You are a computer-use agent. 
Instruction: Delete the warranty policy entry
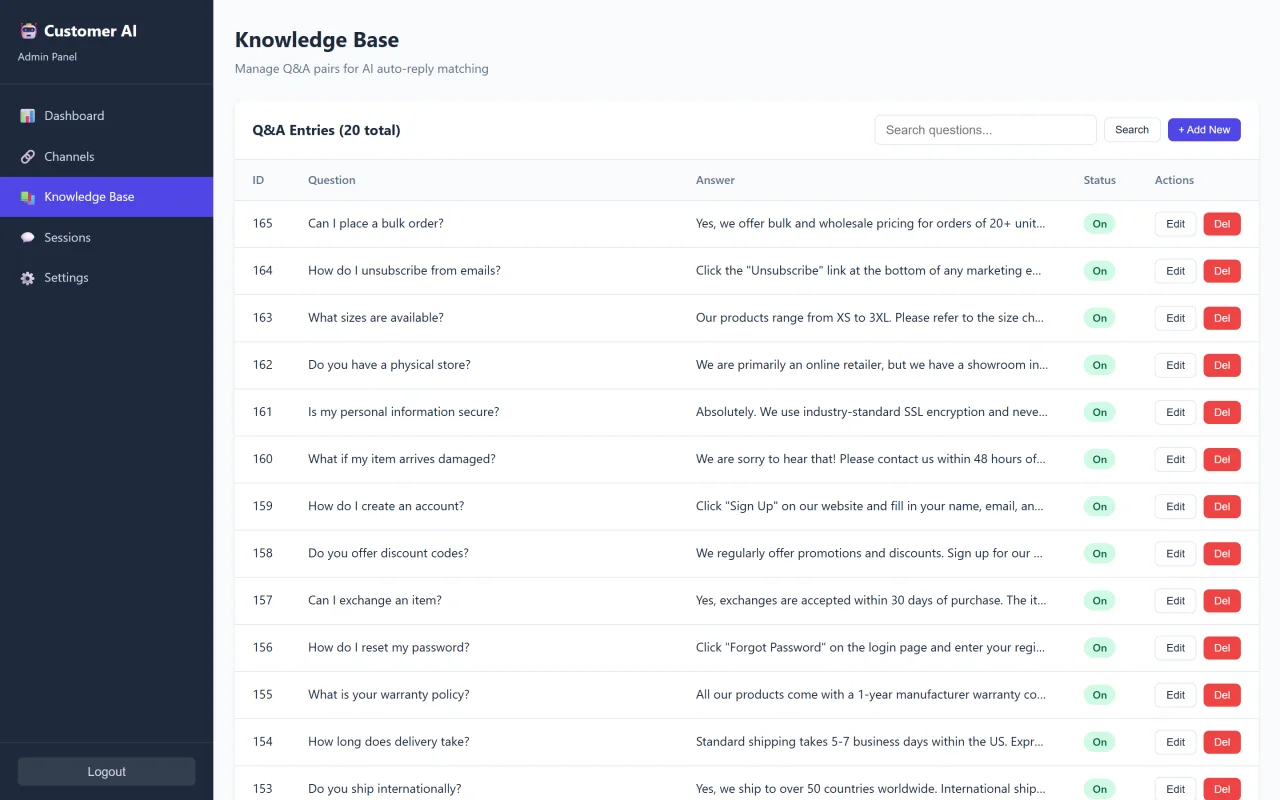(1222, 695)
